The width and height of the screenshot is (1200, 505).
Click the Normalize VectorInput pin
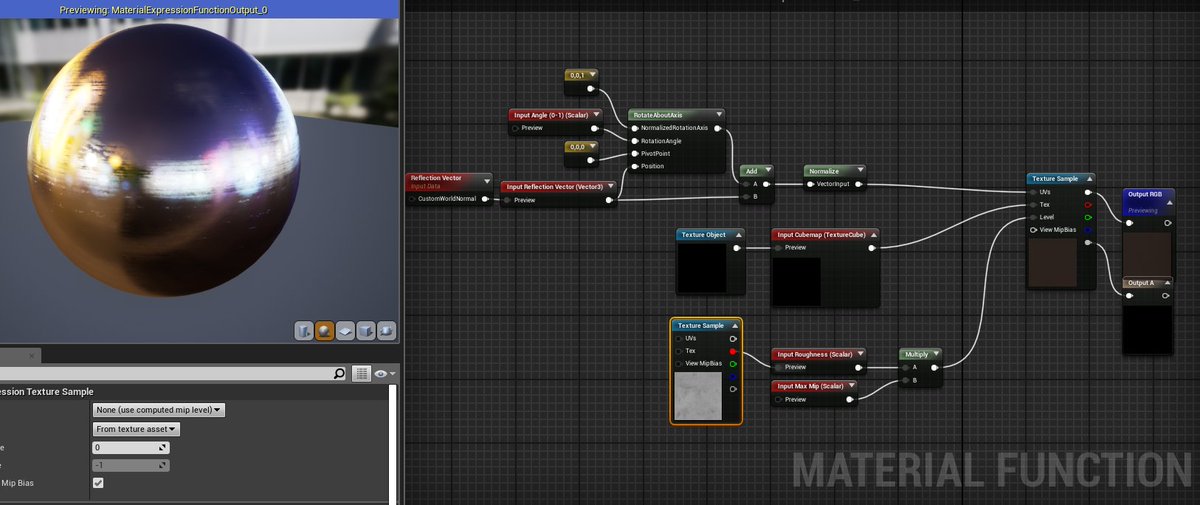810,184
